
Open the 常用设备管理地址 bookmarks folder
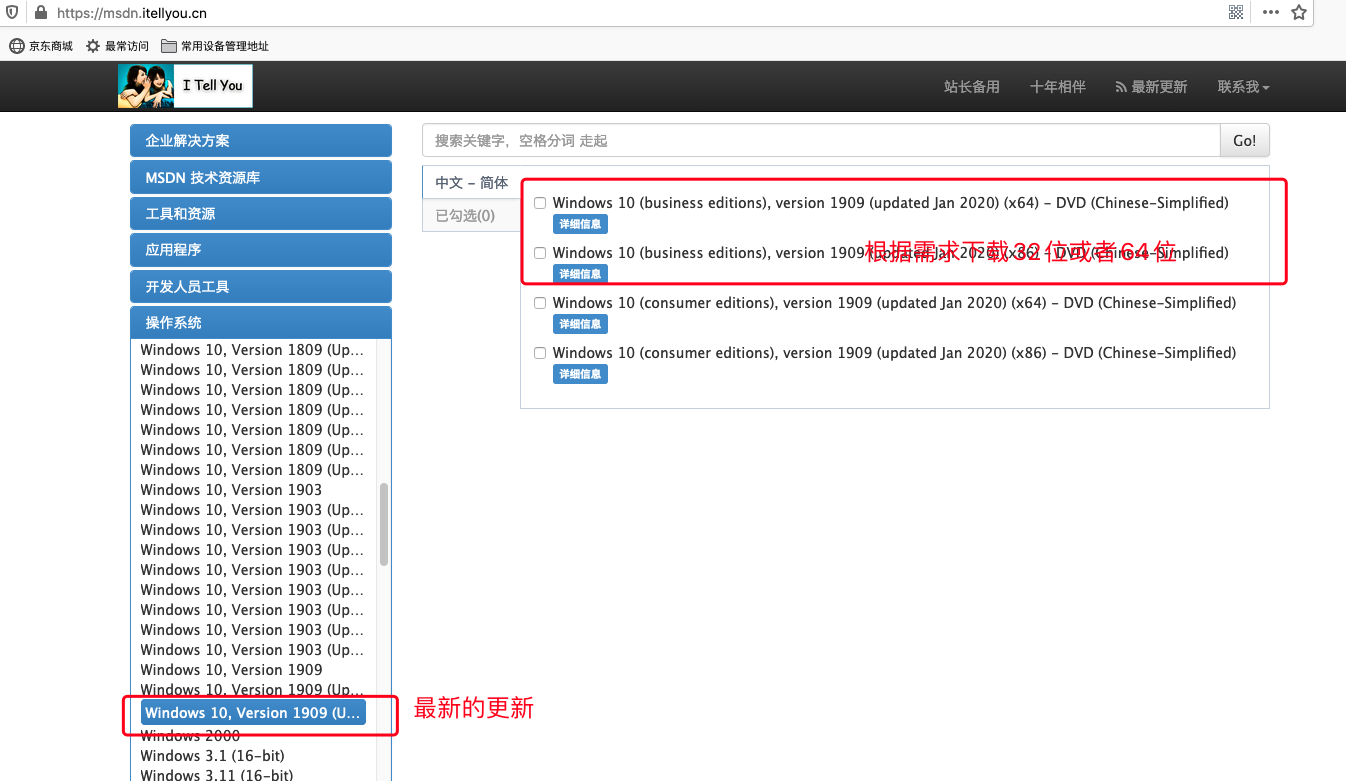pyautogui.click(x=215, y=46)
